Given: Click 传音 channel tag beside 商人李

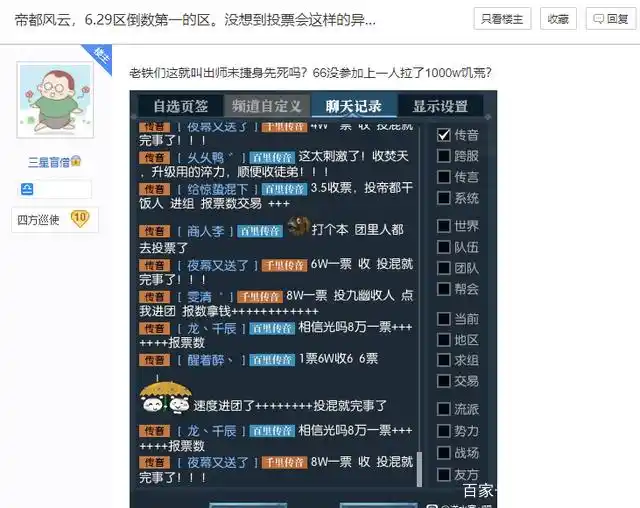Looking at the screenshot, I should pyautogui.click(x=154, y=231).
